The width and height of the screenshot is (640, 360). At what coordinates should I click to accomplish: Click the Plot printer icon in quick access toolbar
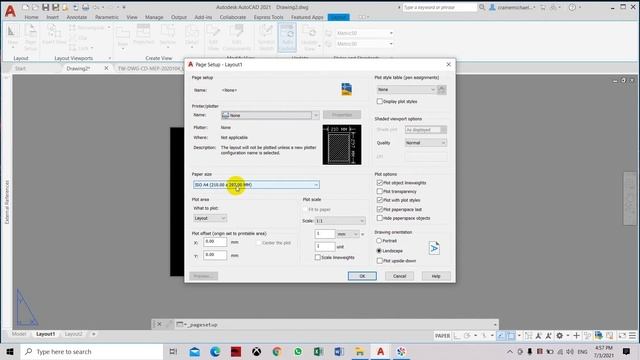[85, 7]
